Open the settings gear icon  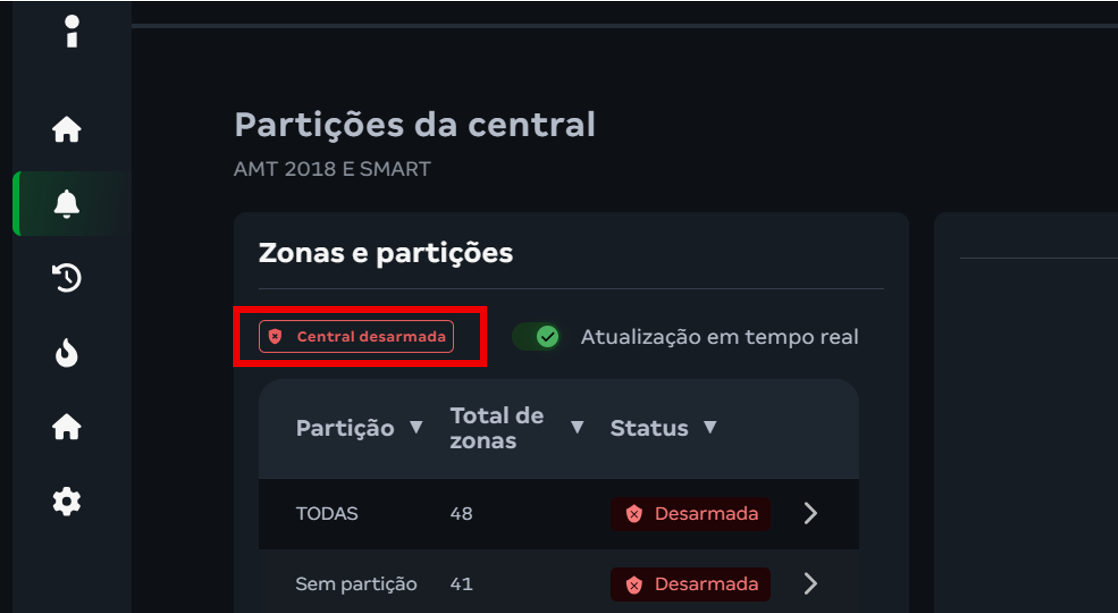point(67,501)
